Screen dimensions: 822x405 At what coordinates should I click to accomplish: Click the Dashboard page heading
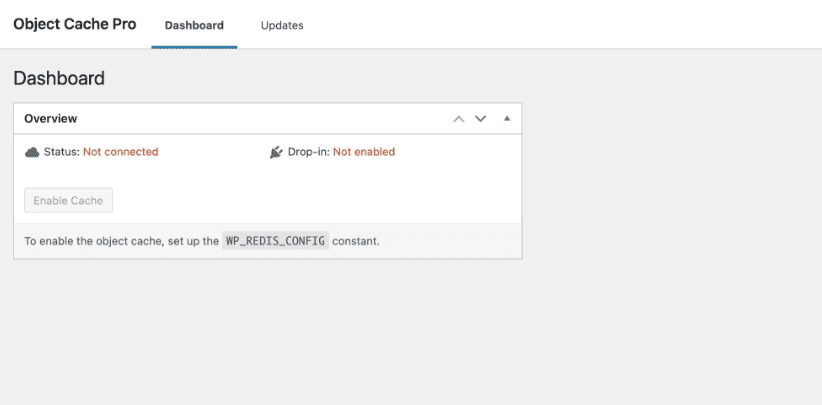59,78
